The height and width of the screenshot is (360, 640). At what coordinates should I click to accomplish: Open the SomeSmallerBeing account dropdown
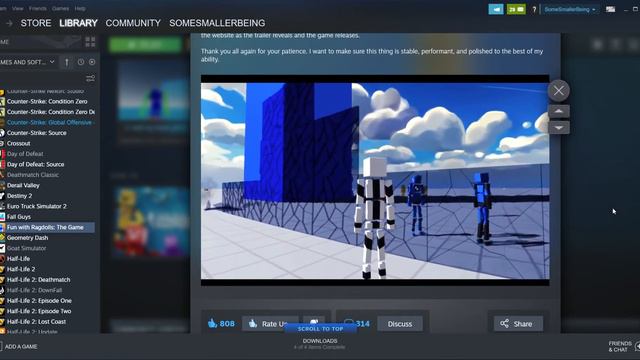tap(570, 9)
